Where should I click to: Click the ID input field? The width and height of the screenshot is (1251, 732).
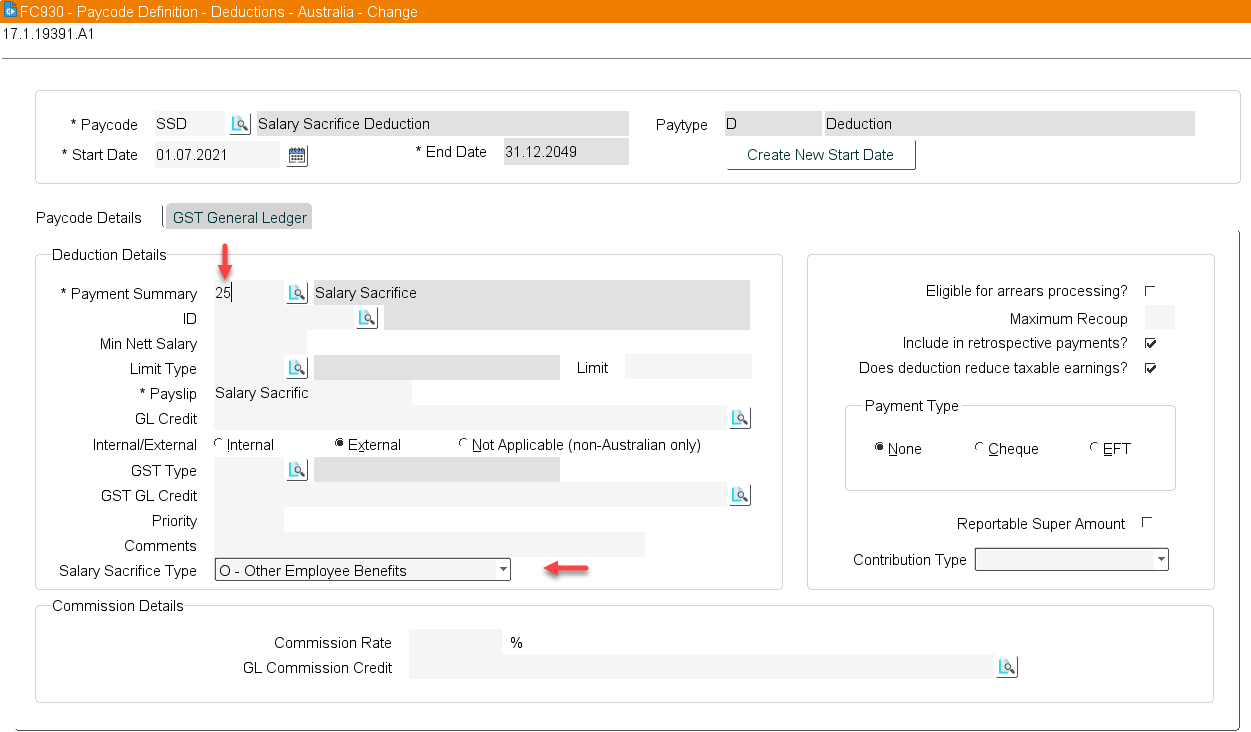coord(284,318)
